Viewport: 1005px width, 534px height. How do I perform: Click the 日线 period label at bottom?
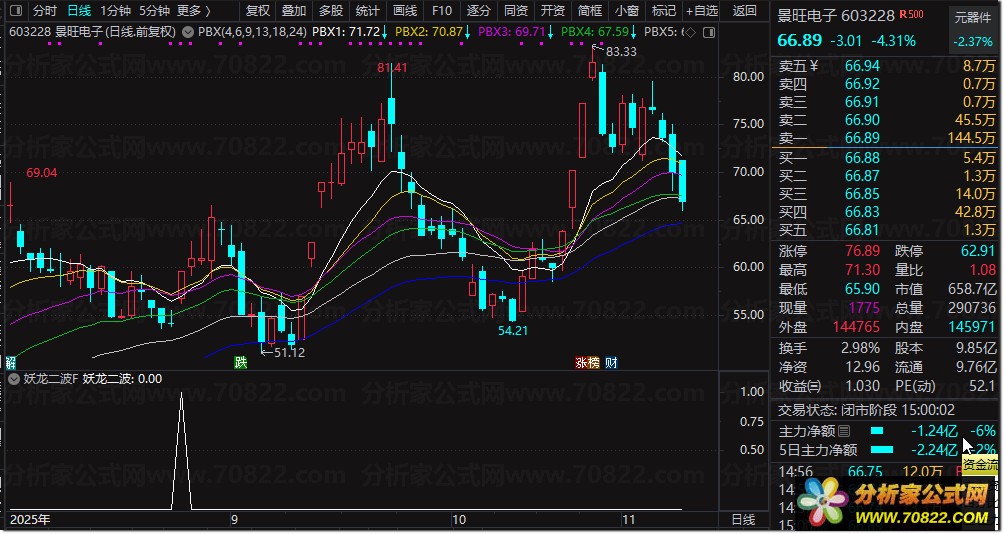click(x=743, y=519)
